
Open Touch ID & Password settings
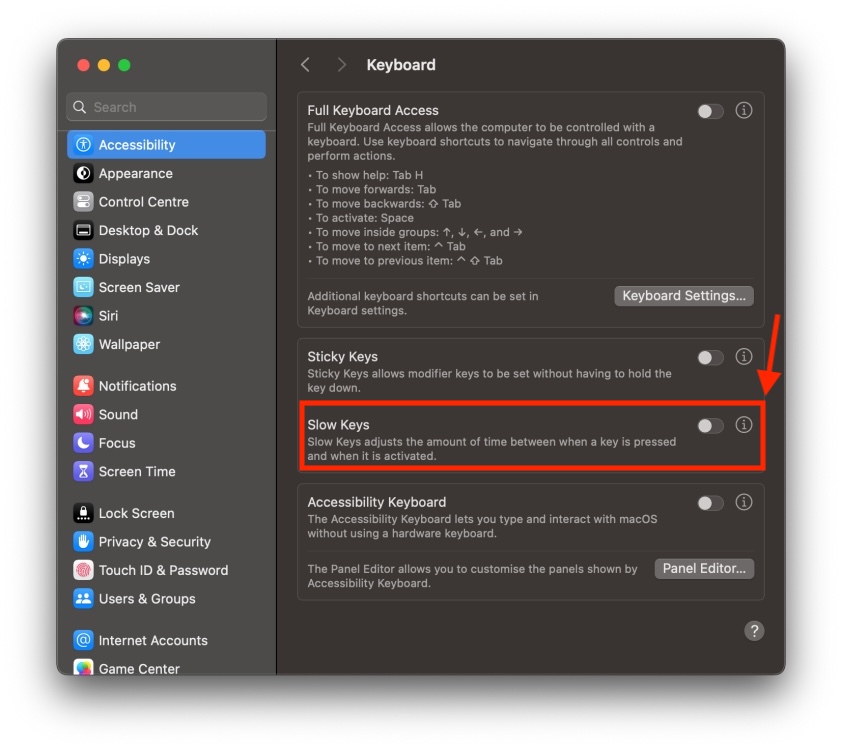pyautogui.click(x=166, y=570)
